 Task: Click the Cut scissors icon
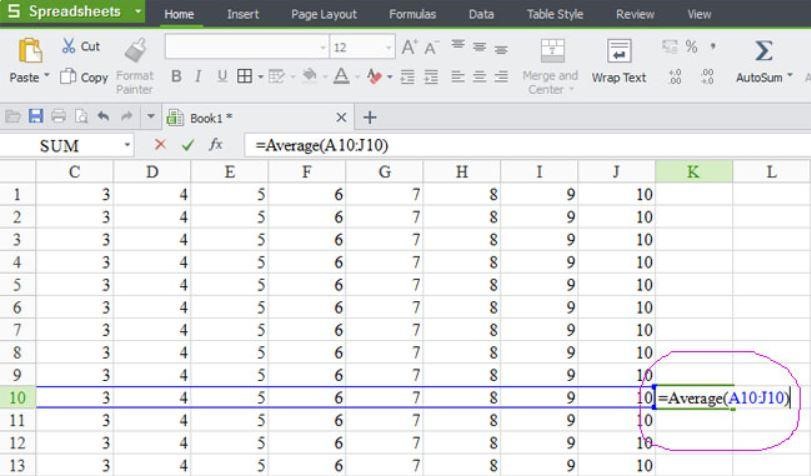tap(69, 47)
